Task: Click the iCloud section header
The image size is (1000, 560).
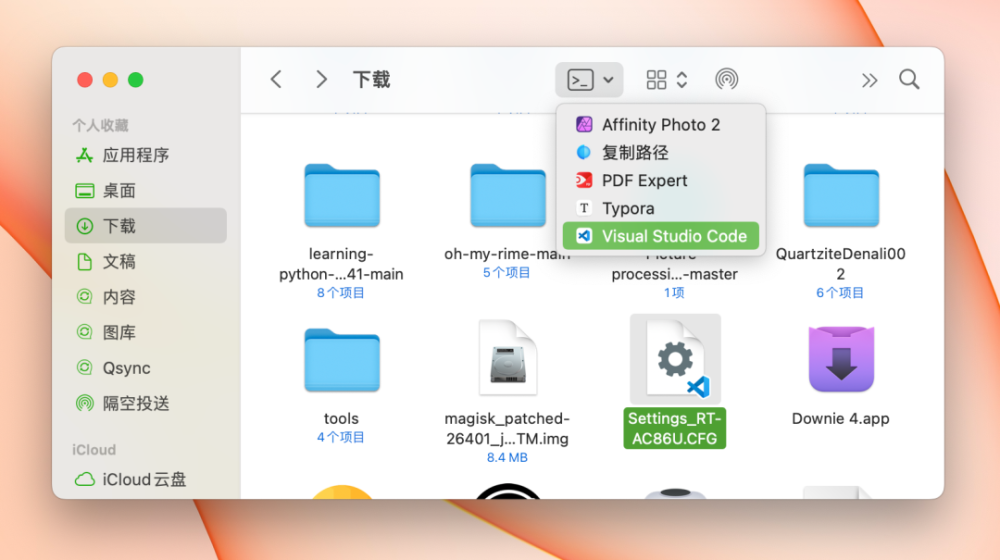Action: pos(94,450)
